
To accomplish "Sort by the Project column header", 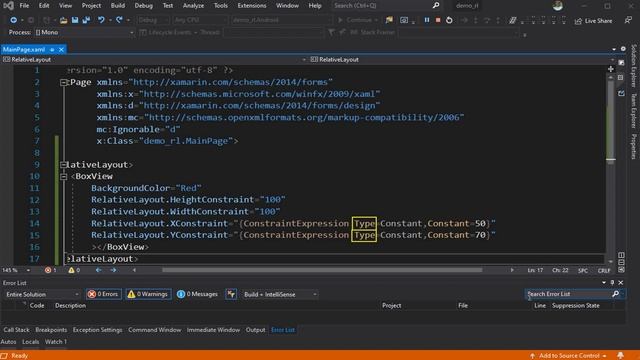I will pyautogui.click(x=391, y=306).
